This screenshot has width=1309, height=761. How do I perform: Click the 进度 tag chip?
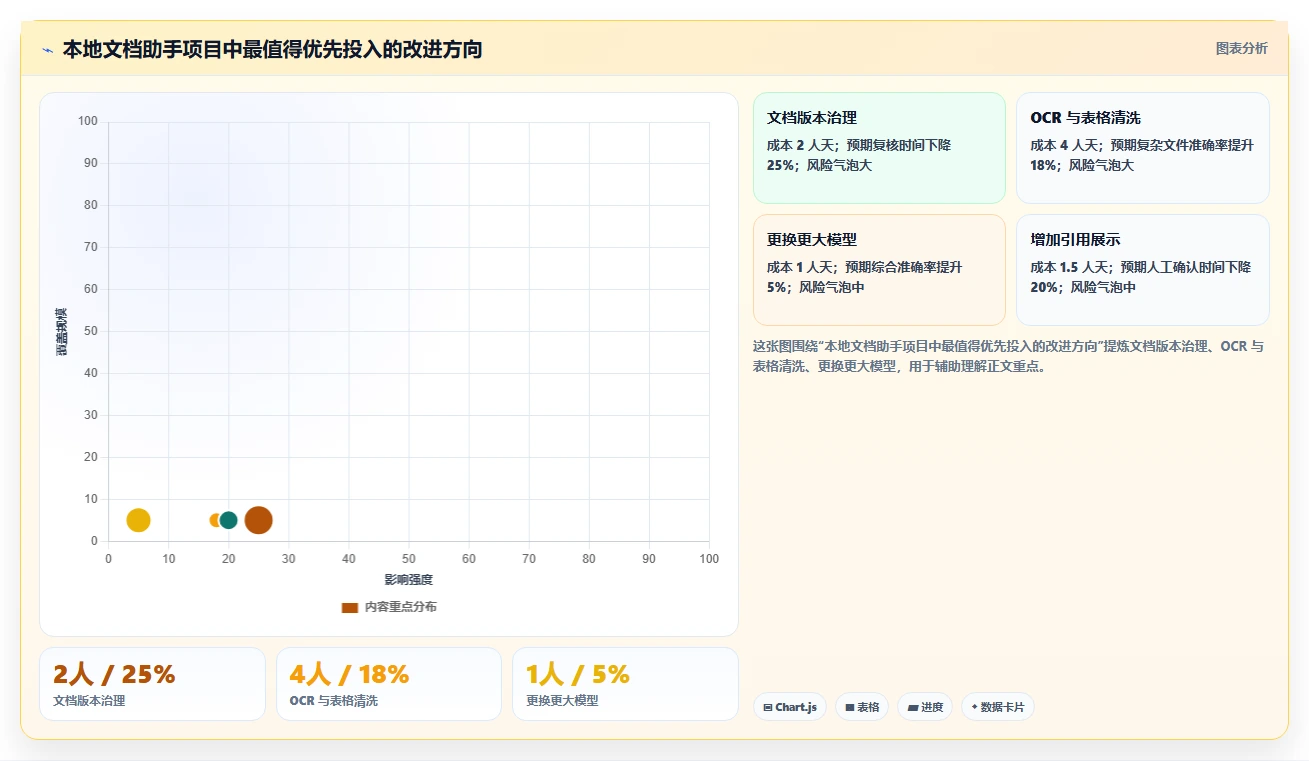tap(925, 707)
